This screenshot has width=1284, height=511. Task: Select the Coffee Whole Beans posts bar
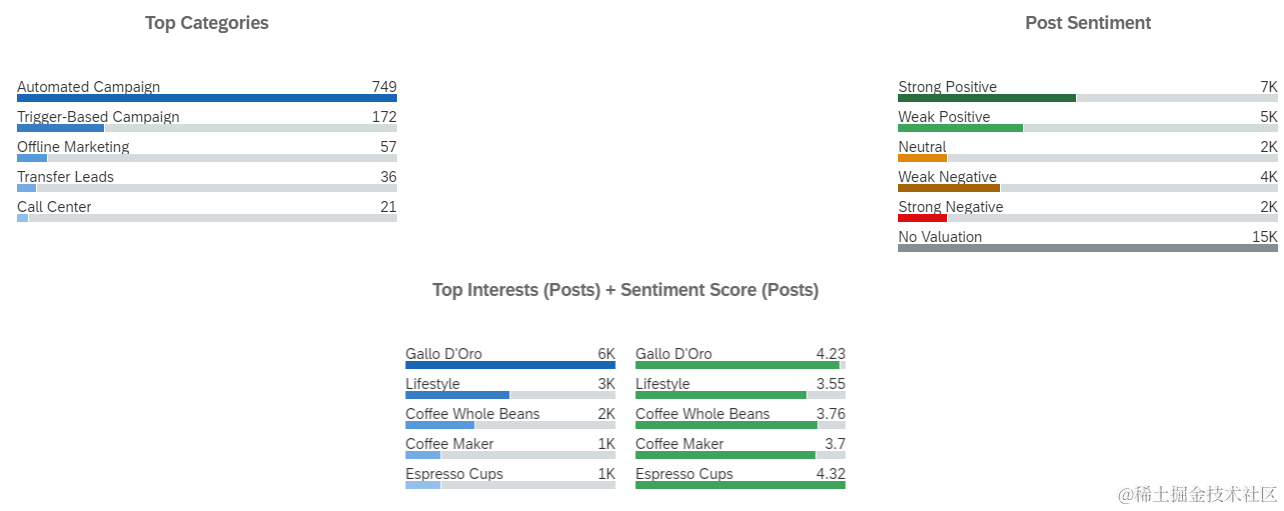click(x=510, y=418)
